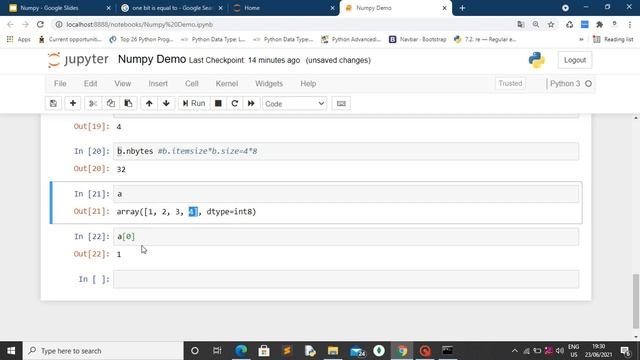
Task: Restart the kernel icon
Action: point(235,104)
